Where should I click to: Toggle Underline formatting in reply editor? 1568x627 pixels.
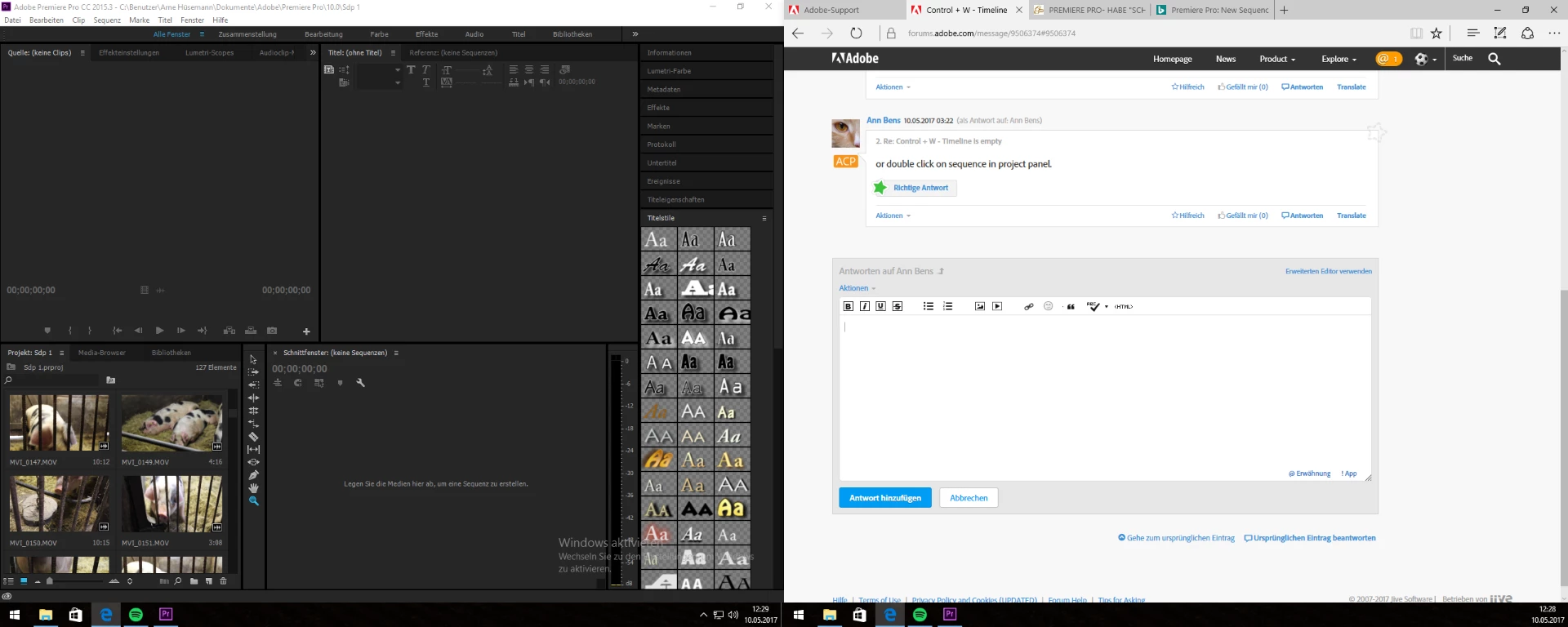(x=880, y=306)
